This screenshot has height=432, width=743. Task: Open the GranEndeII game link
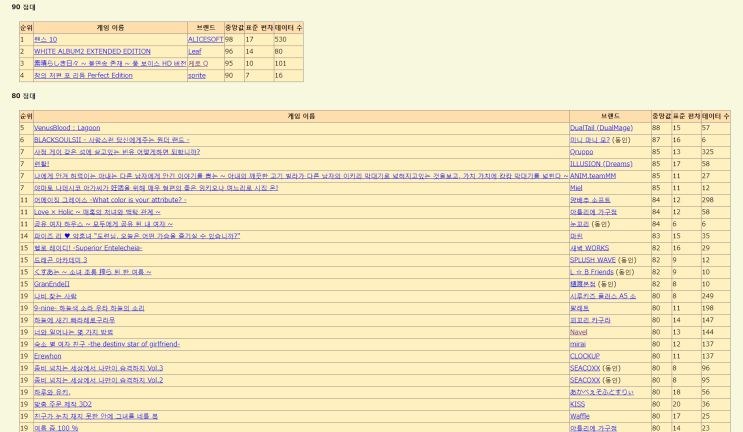(x=52, y=284)
